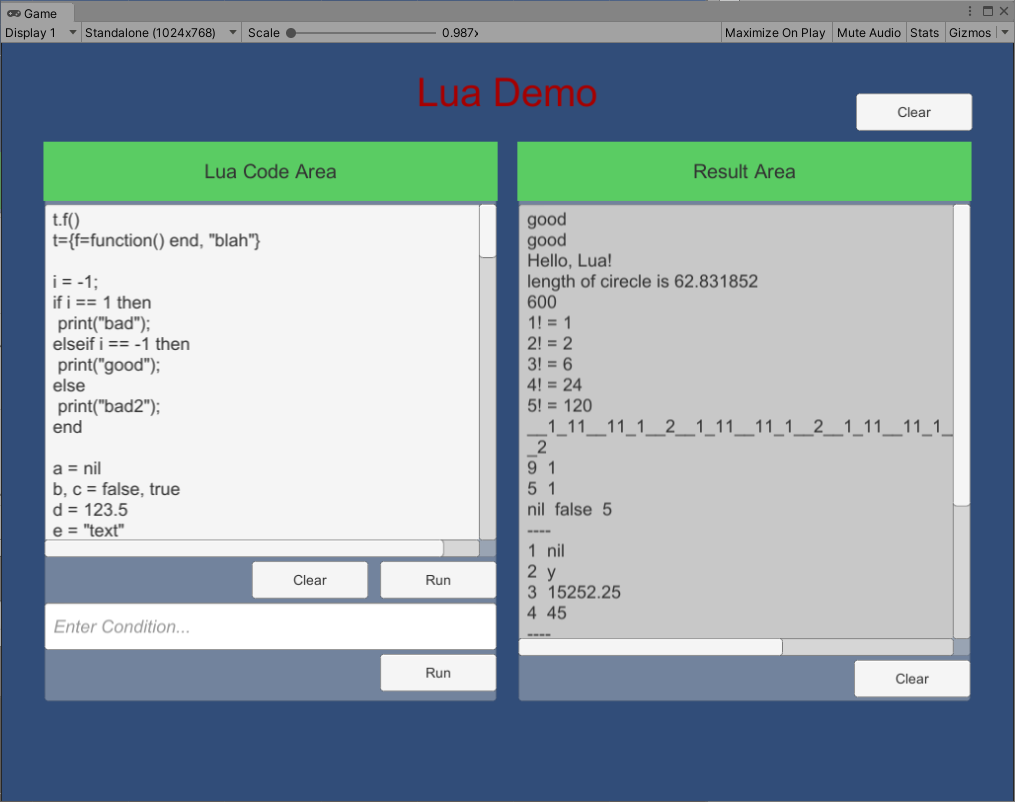The height and width of the screenshot is (802, 1015).
Task: Click result line '600'
Action: [542, 302]
